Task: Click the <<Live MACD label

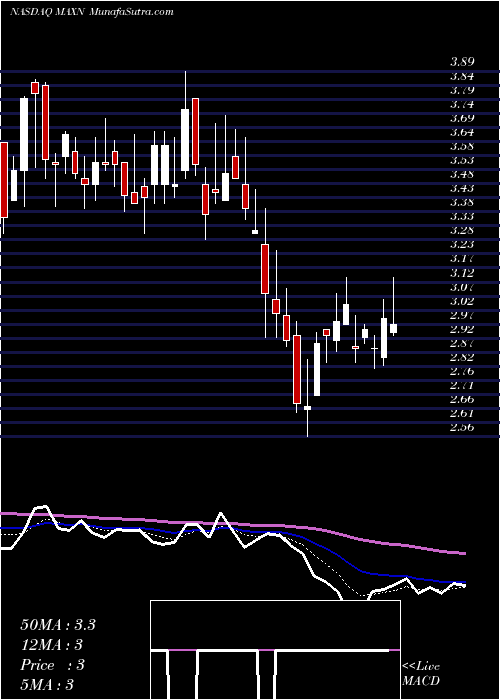Action: (x=421, y=674)
